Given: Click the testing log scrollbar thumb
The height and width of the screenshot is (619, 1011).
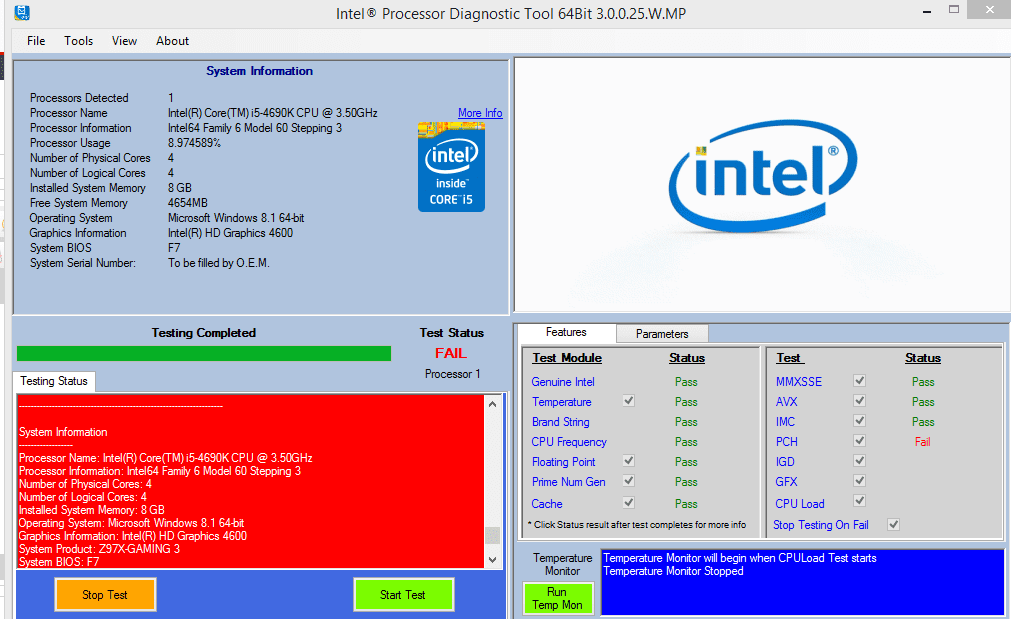Looking at the screenshot, I should tap(493, 535).
